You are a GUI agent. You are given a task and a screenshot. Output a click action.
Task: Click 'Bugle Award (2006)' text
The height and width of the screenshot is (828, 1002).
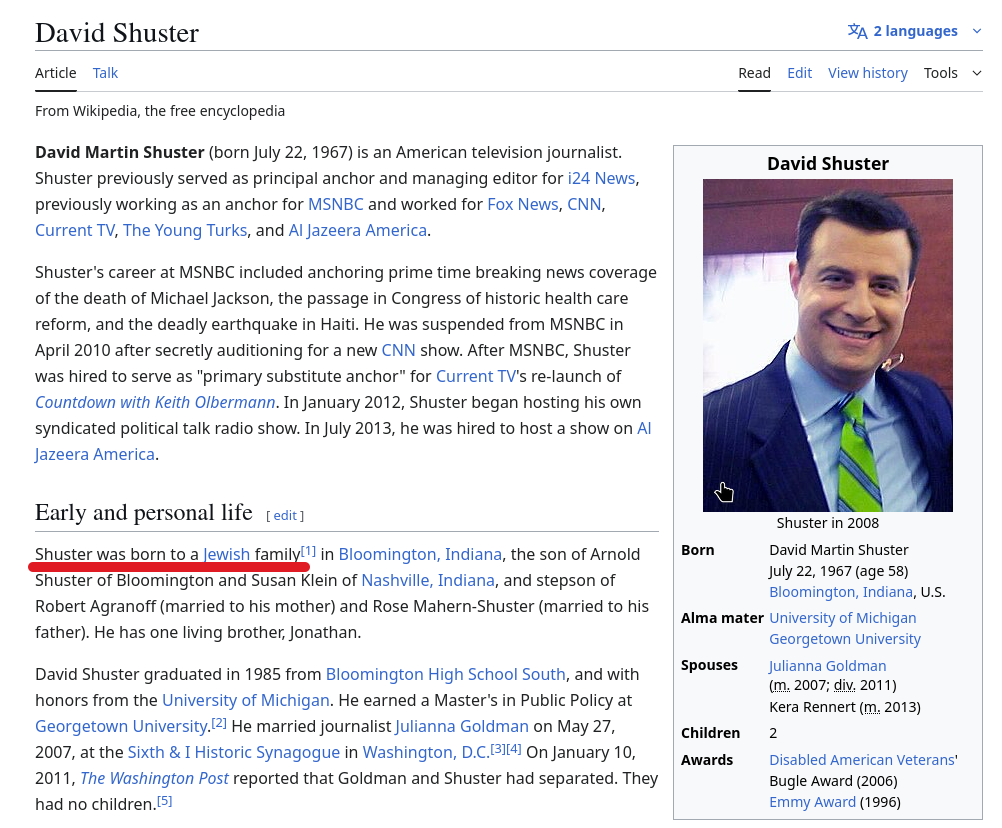[833, 781]
